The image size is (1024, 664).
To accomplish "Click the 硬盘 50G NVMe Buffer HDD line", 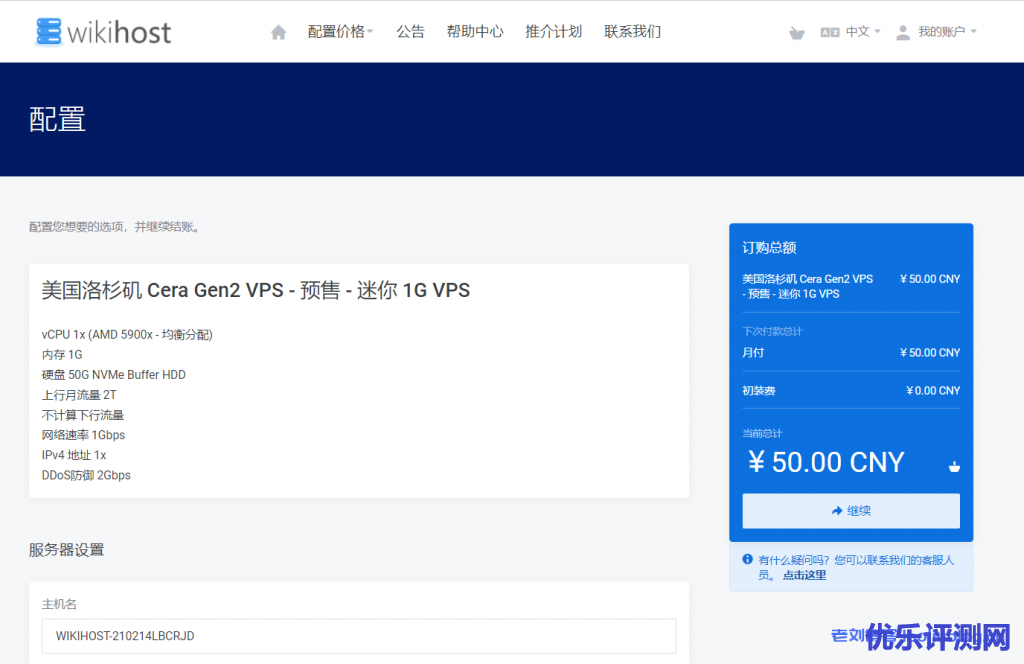I will 114,375.
